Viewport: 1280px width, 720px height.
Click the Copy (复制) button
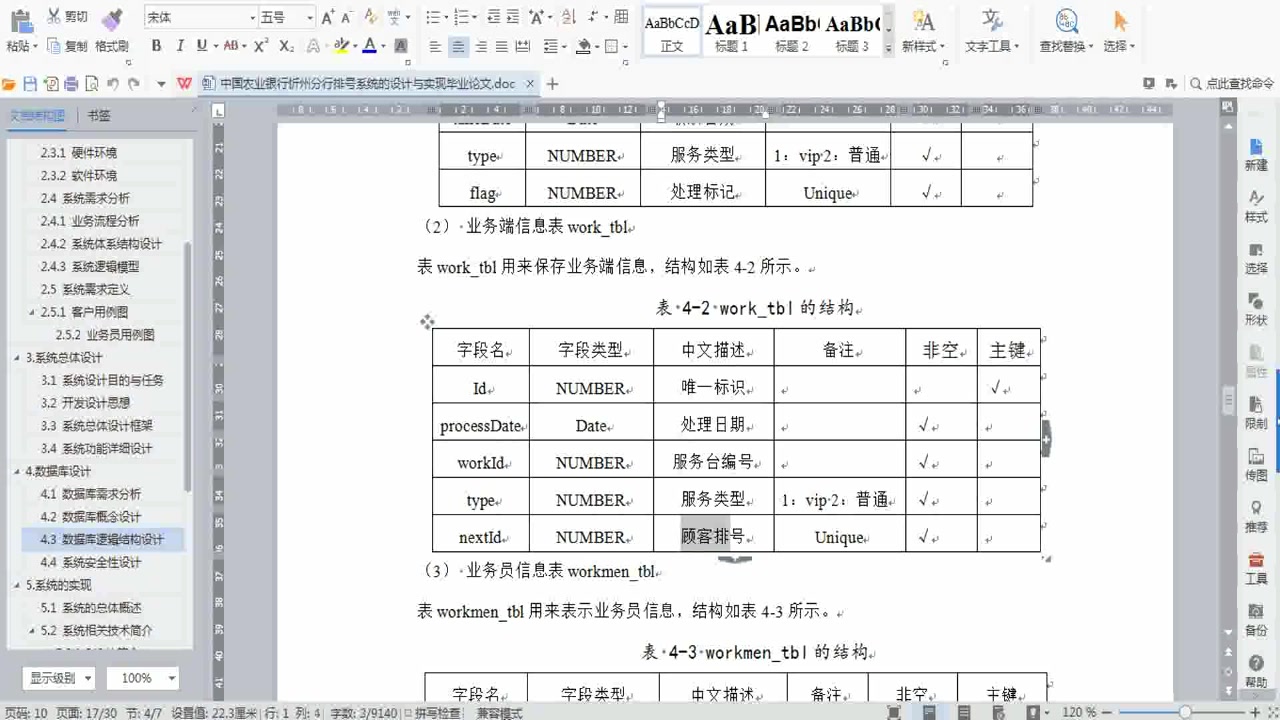click(67, 46)
